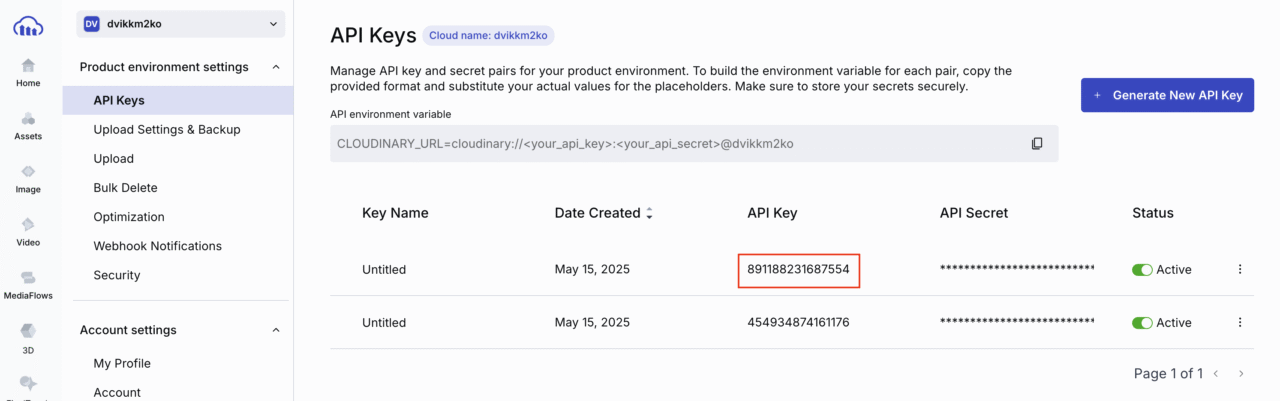The width and height of the screenshot is (1280, 401).
Task: Click the Key Name column header
Action: [395, 213]
